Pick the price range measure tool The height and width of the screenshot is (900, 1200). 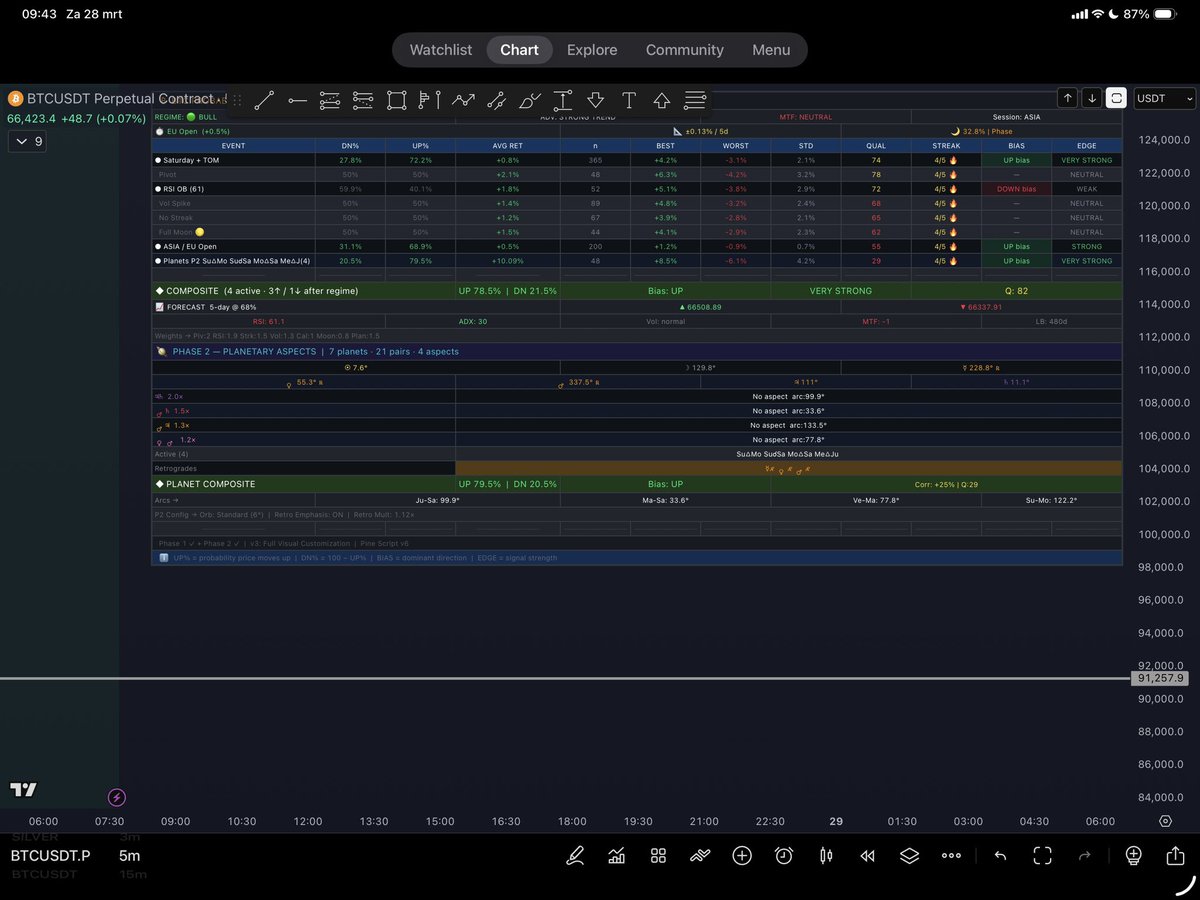tap(563, 100)
